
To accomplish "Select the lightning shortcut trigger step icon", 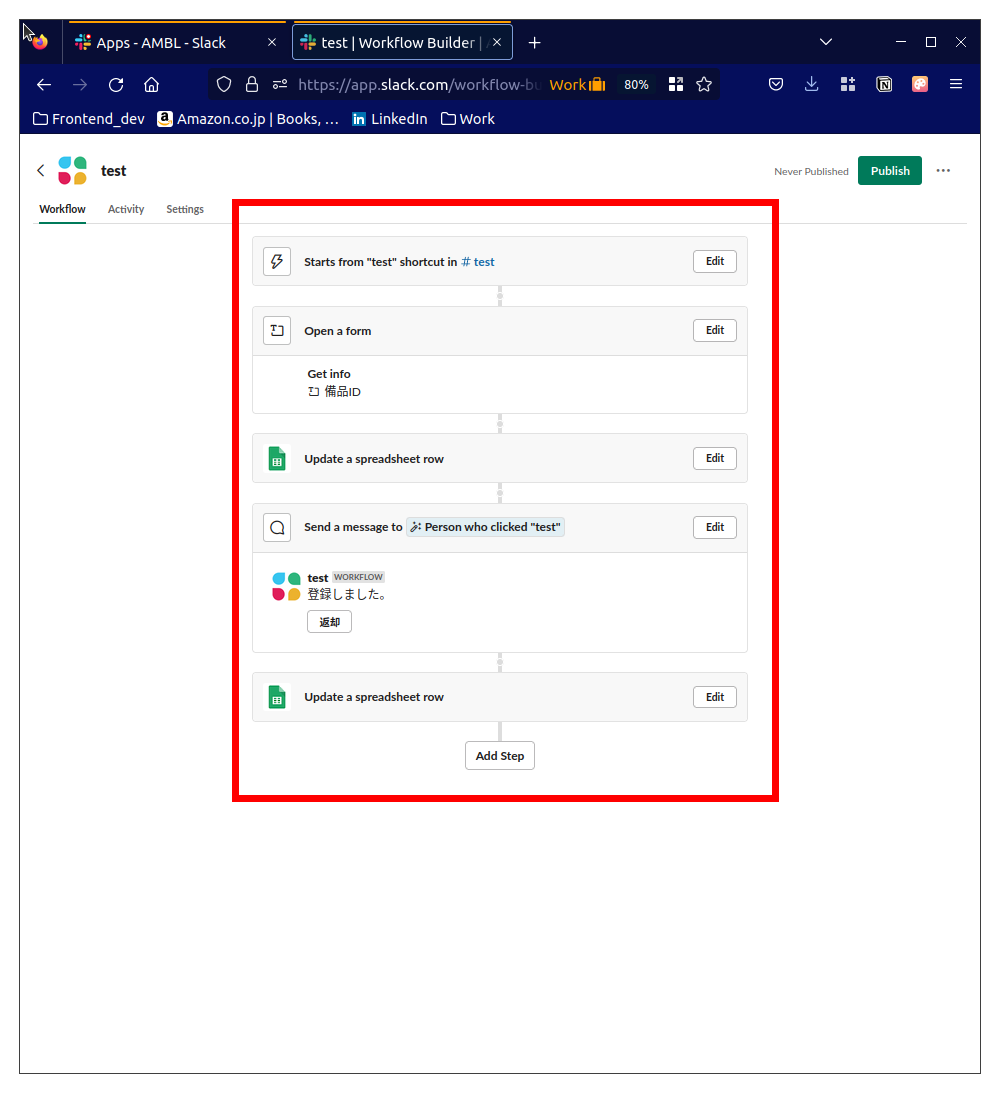I will point(277,261).
